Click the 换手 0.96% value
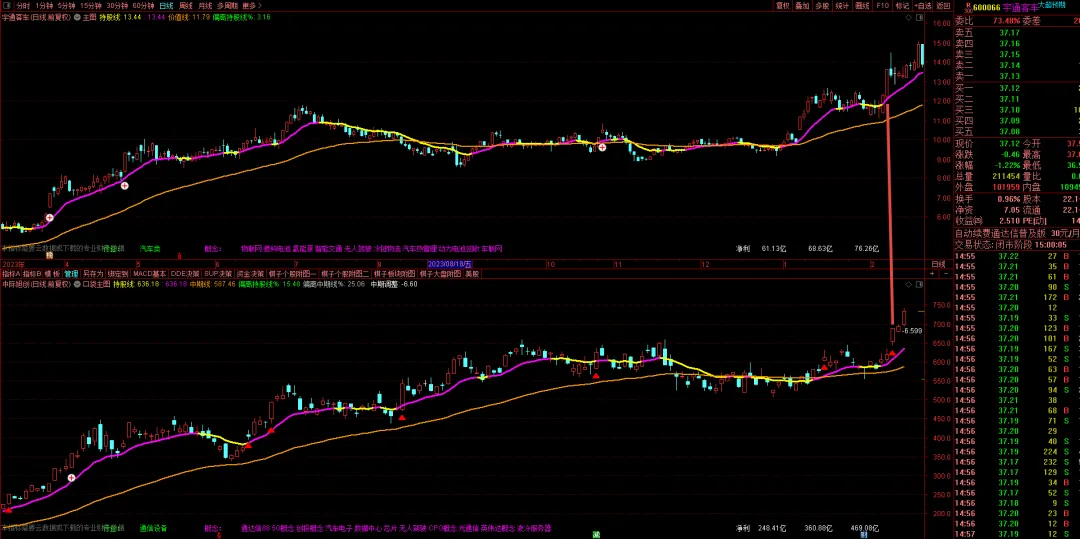This screenshot has width=1080, height=539. point(1009,199)
